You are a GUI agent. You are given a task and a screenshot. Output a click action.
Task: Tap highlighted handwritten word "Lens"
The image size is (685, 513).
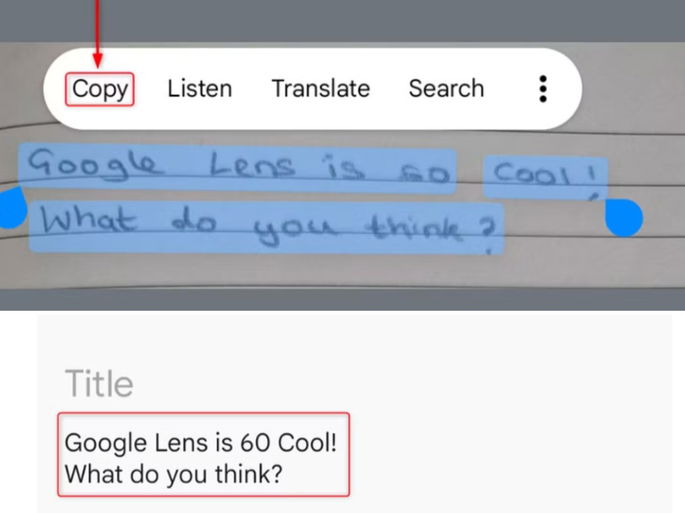[x=253, y=165]
